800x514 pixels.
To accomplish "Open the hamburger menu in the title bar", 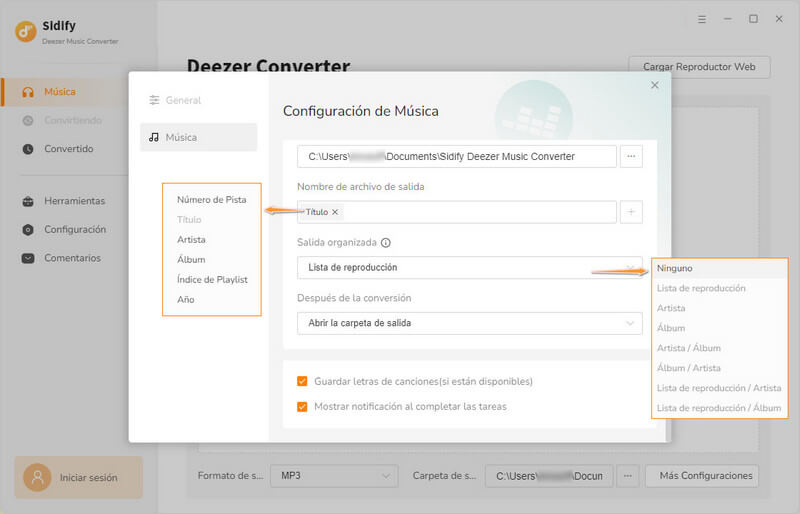I will (702, 19).
